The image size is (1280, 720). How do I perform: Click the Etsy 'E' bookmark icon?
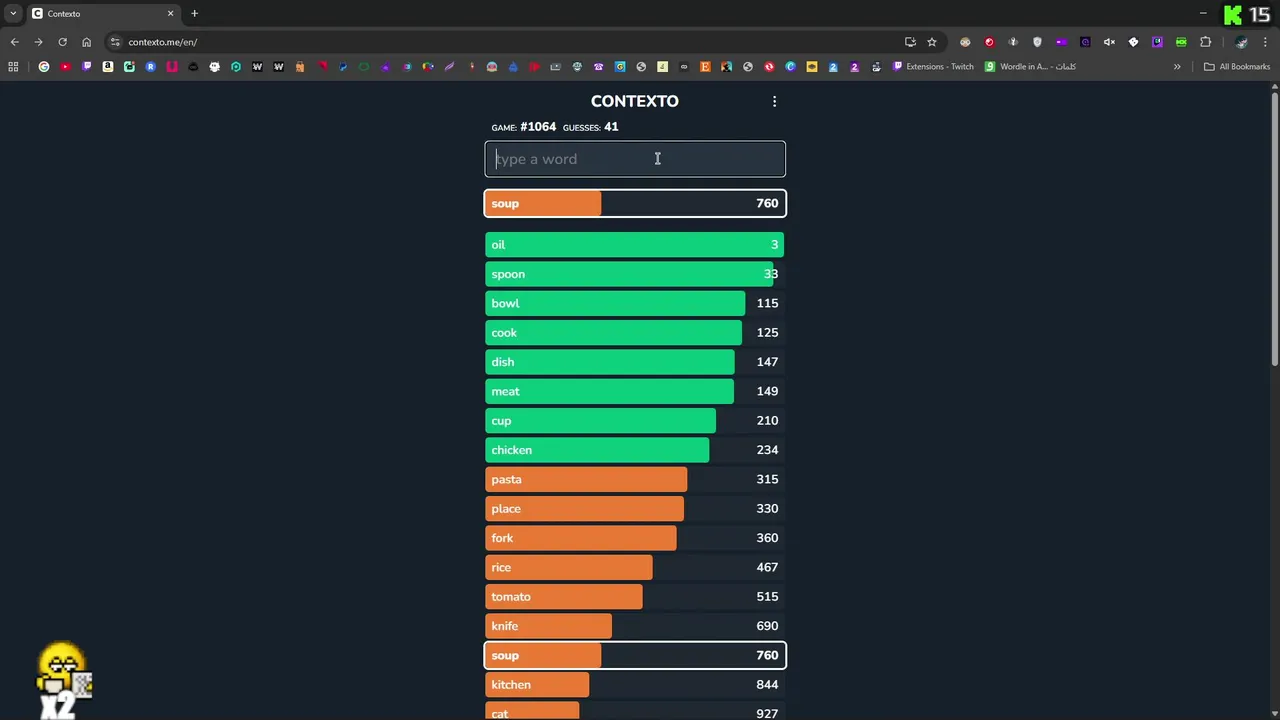point(705,67)
